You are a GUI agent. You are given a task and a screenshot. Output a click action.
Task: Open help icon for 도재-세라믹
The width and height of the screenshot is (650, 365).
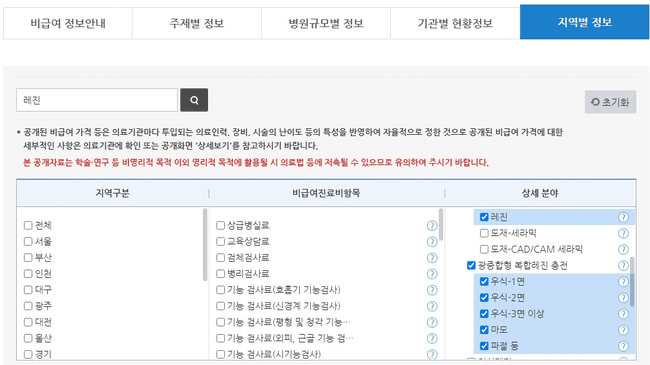(623, 234)
